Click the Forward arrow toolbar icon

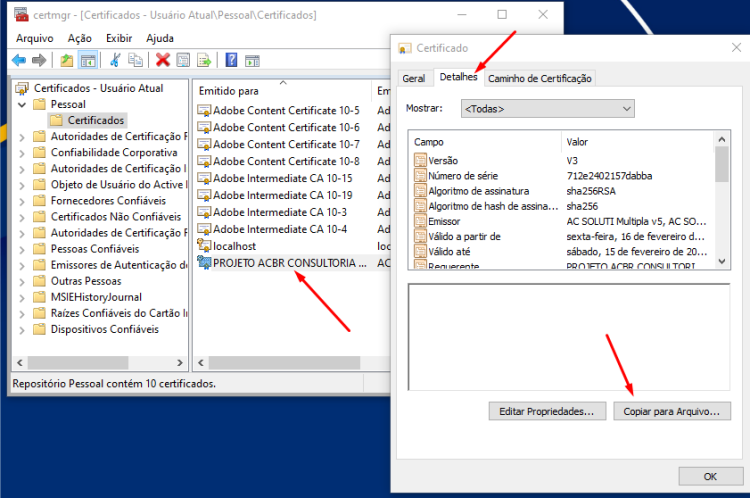click(x=39, y=60)
